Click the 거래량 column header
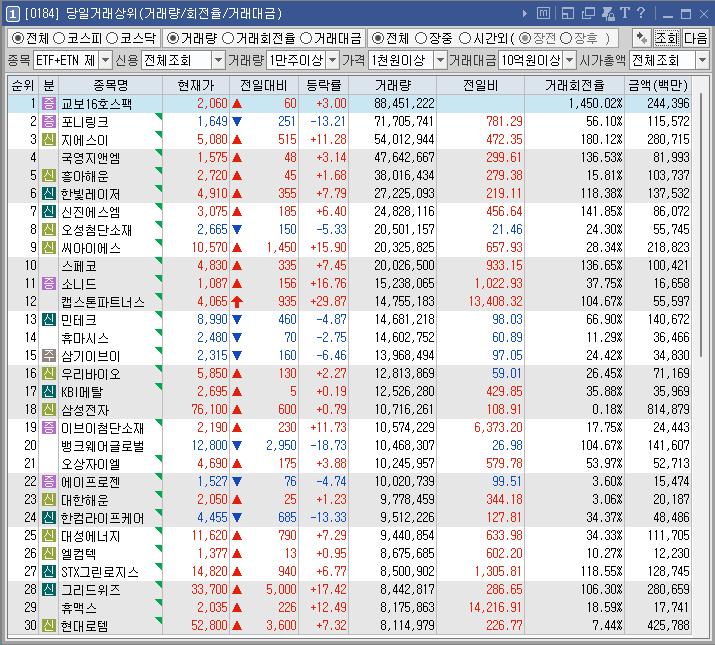This screenshot has width=715, height=645. click(393, 85)
